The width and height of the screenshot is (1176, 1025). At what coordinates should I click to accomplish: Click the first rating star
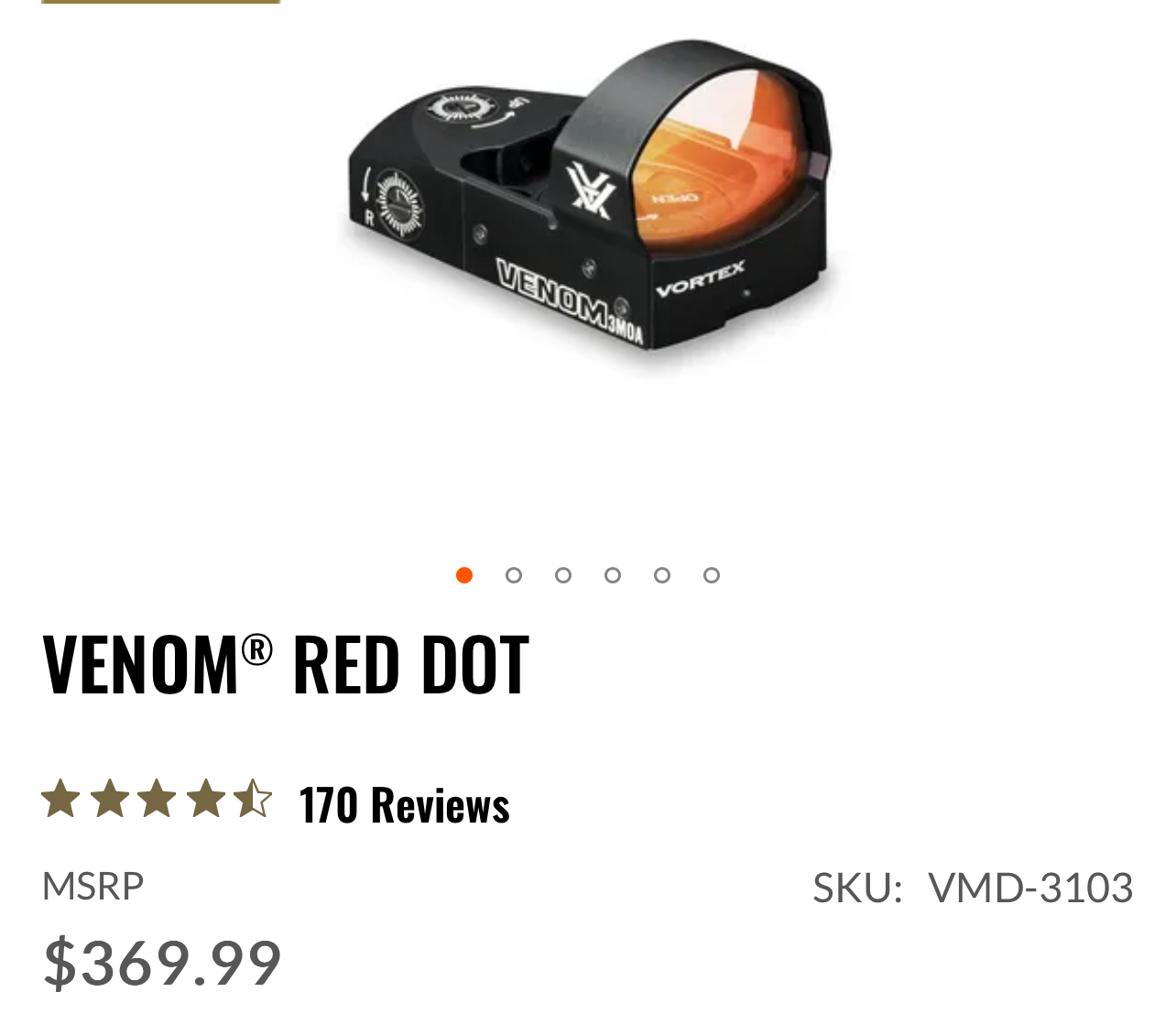click(61, 799)
